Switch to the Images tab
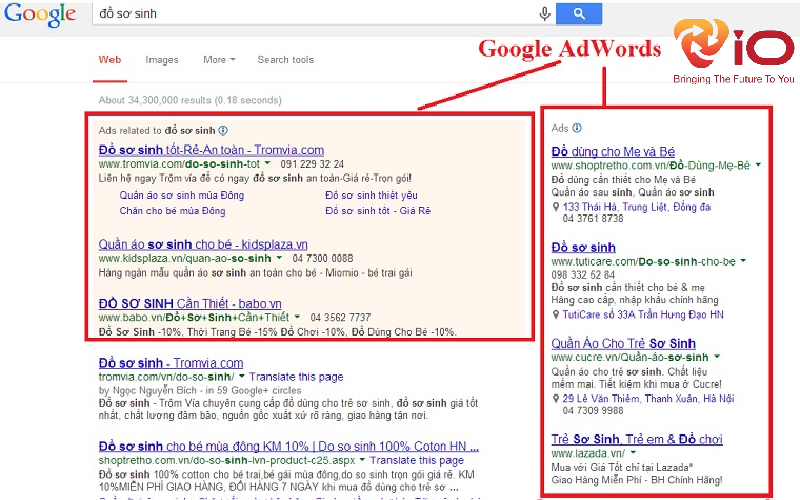Screen dimensions: 800x500 tap(162, 60)
